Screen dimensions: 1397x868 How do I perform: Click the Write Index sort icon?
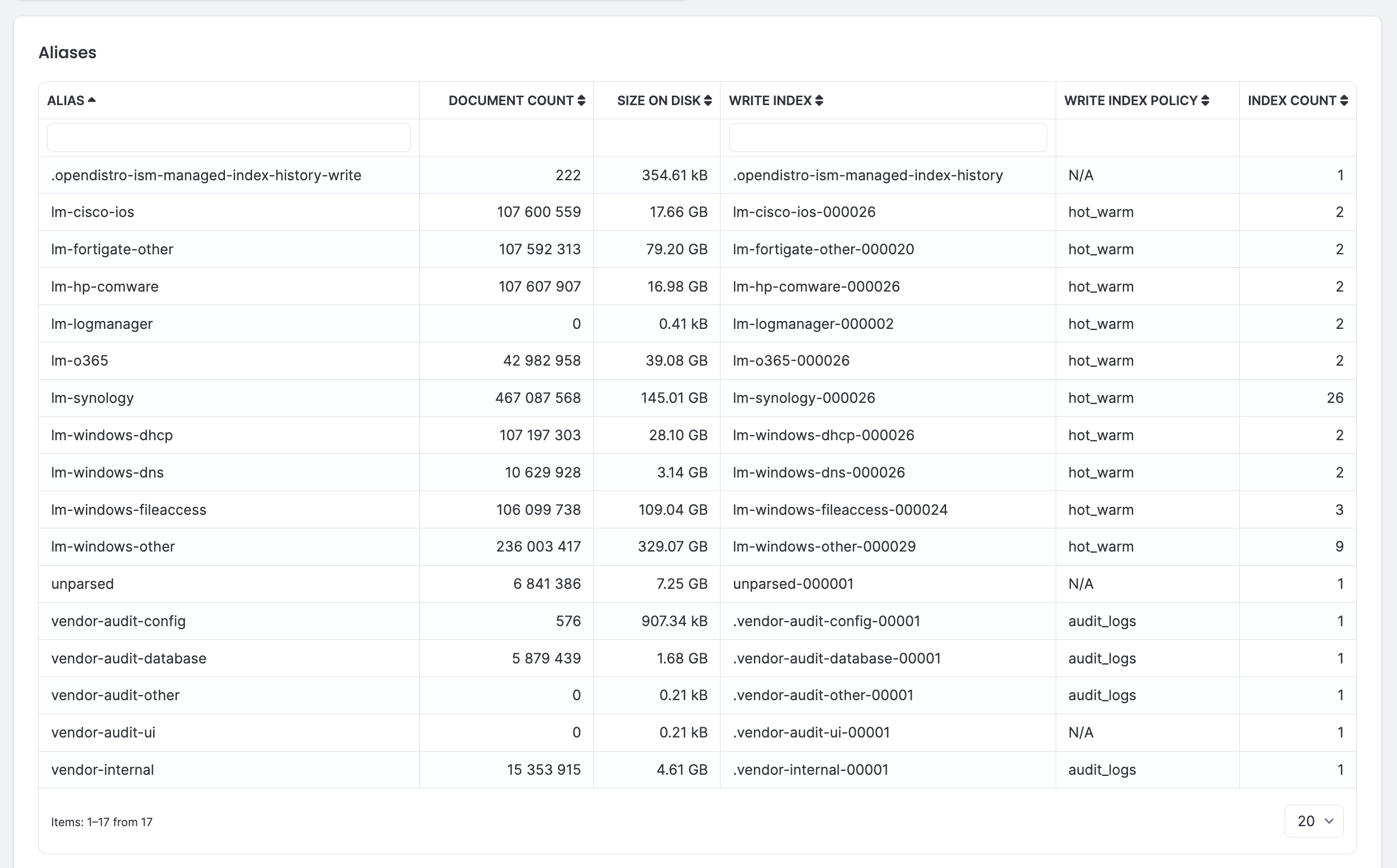(x=819, y=101)
